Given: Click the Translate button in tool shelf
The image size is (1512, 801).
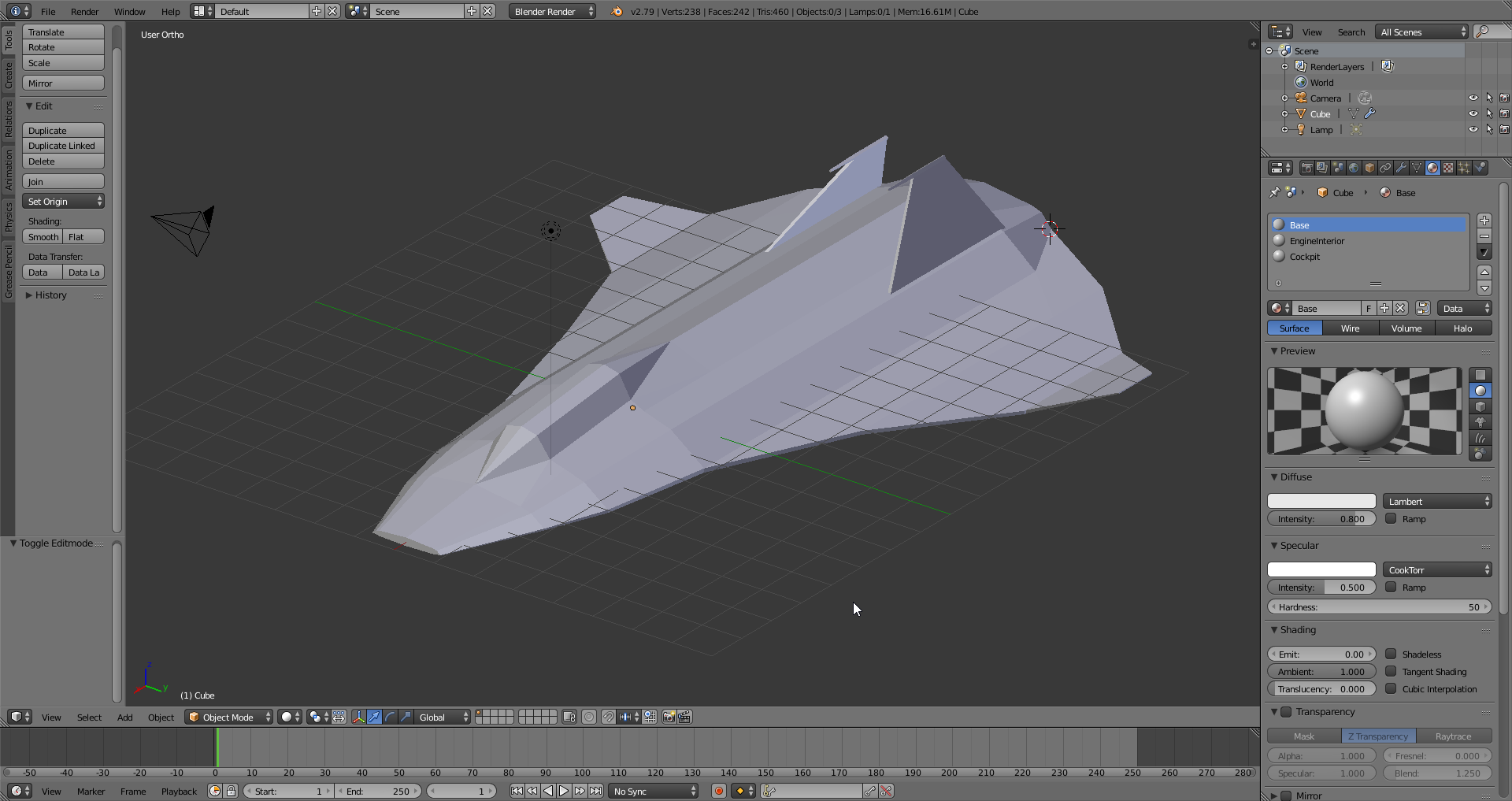Looking at the screenshot, I should click(64, 32).
